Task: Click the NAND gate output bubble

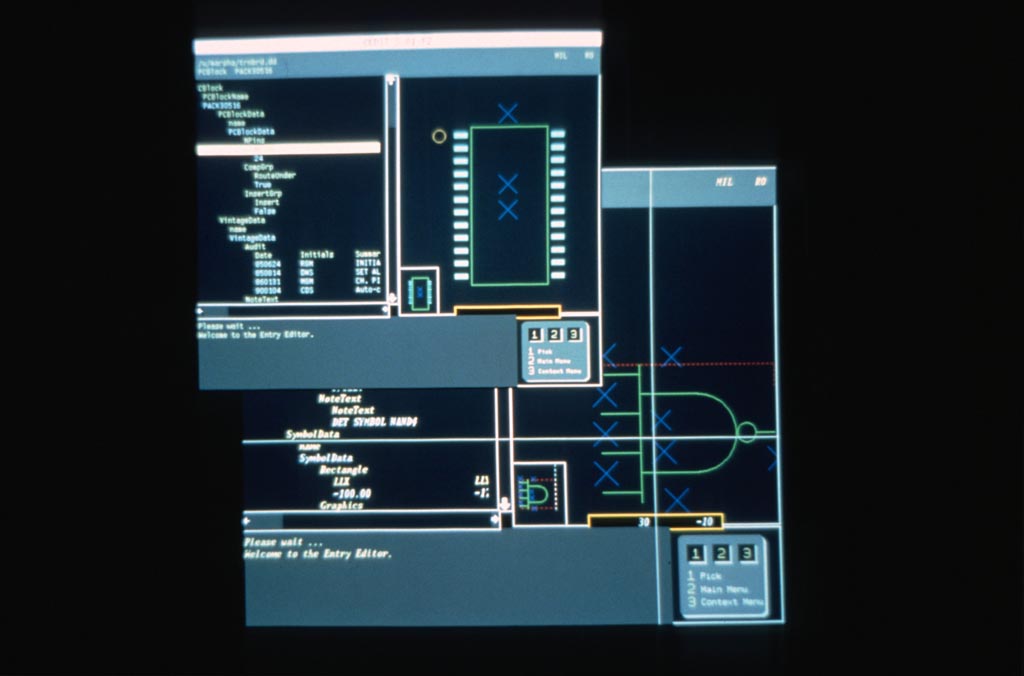Action: 746,432
